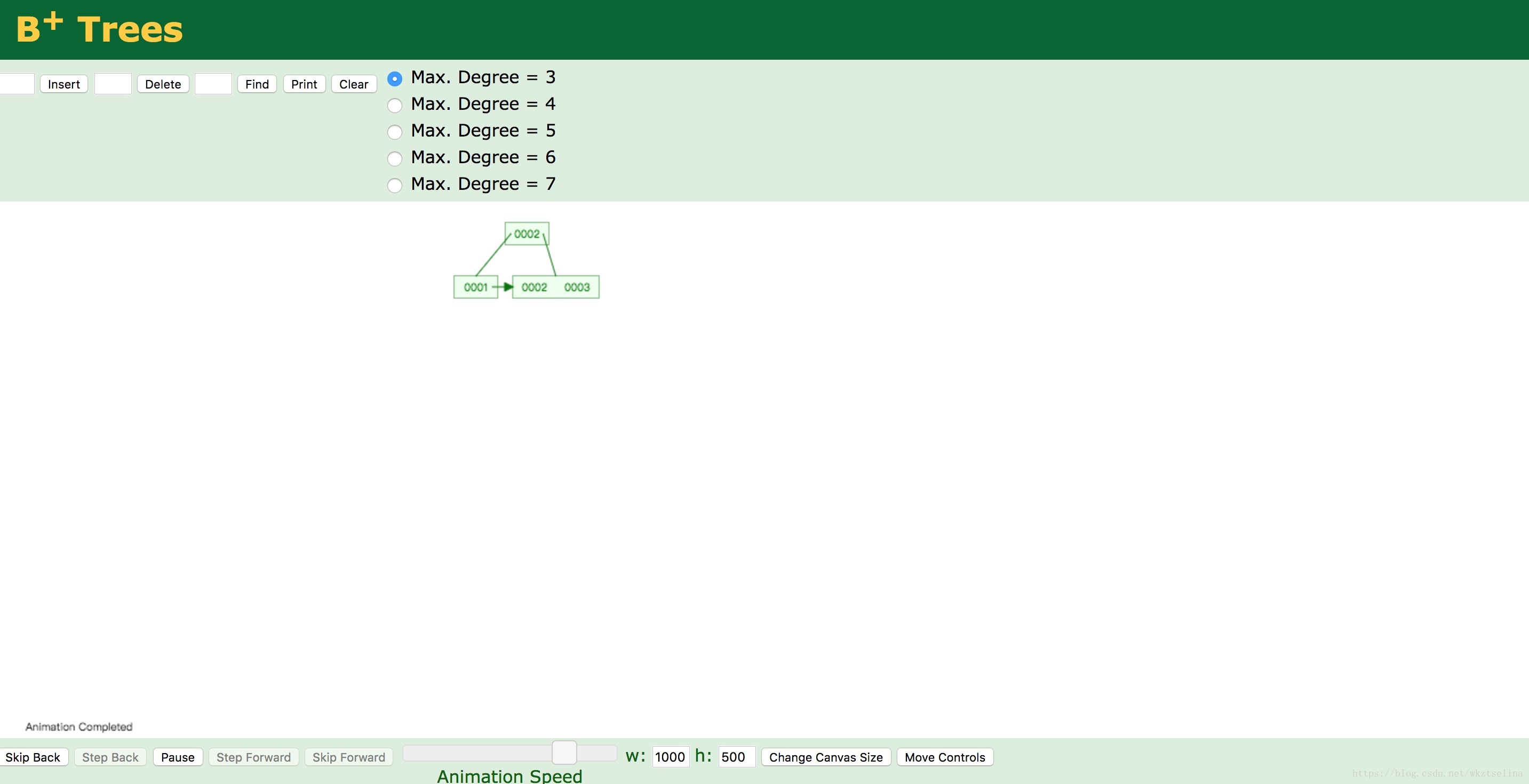Click leaf key 0003

click(577, 287)
